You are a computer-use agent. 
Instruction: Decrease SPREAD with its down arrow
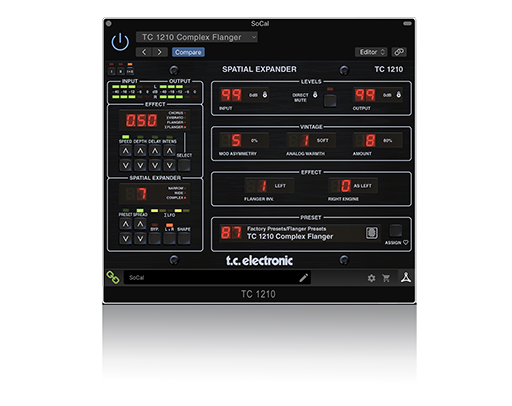pyautogui.click(x=140, y=238)
